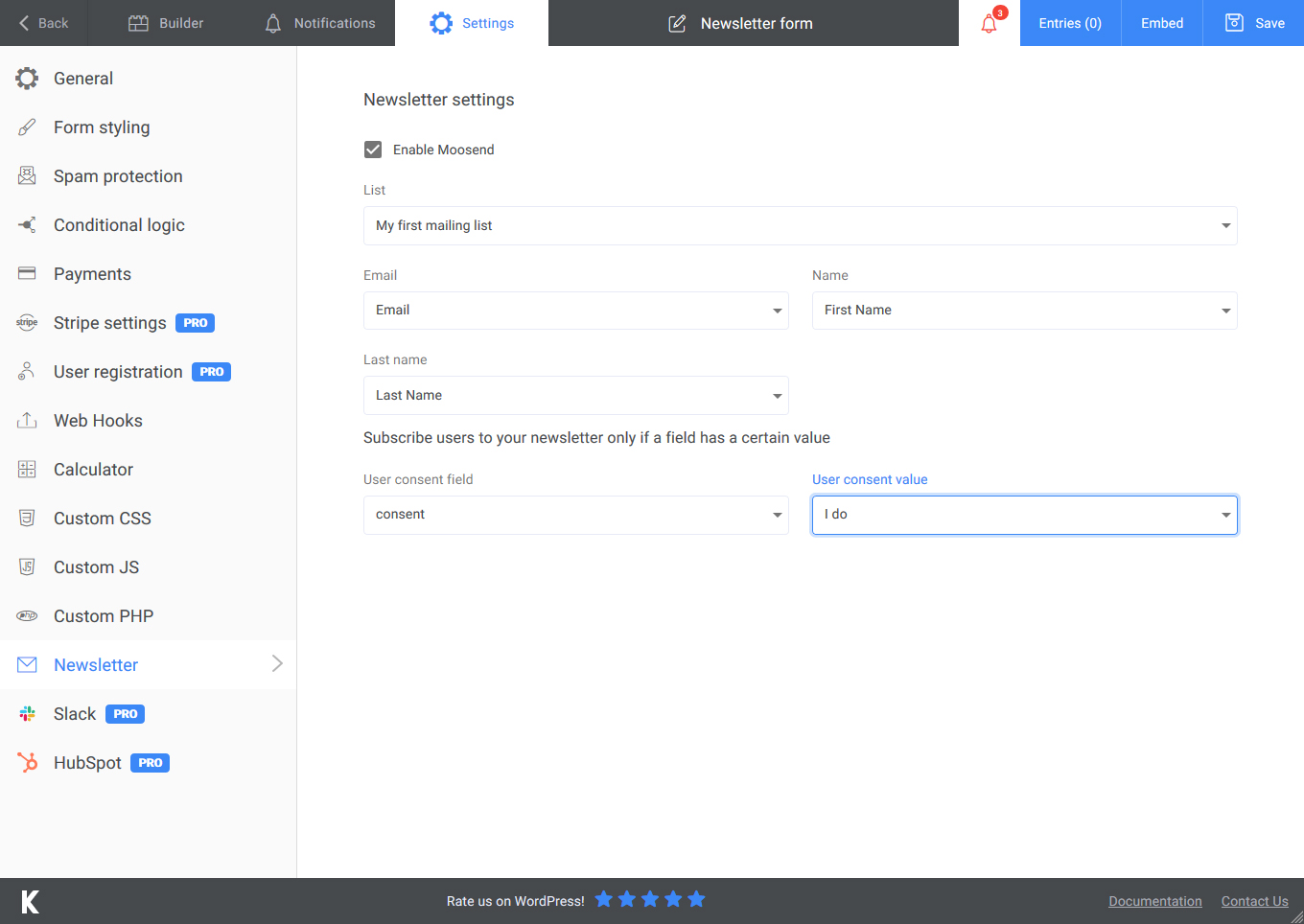This screenshot has height=924, width=1304.
Task: Click the Custom JS shield icon
Action: point(27,567)
